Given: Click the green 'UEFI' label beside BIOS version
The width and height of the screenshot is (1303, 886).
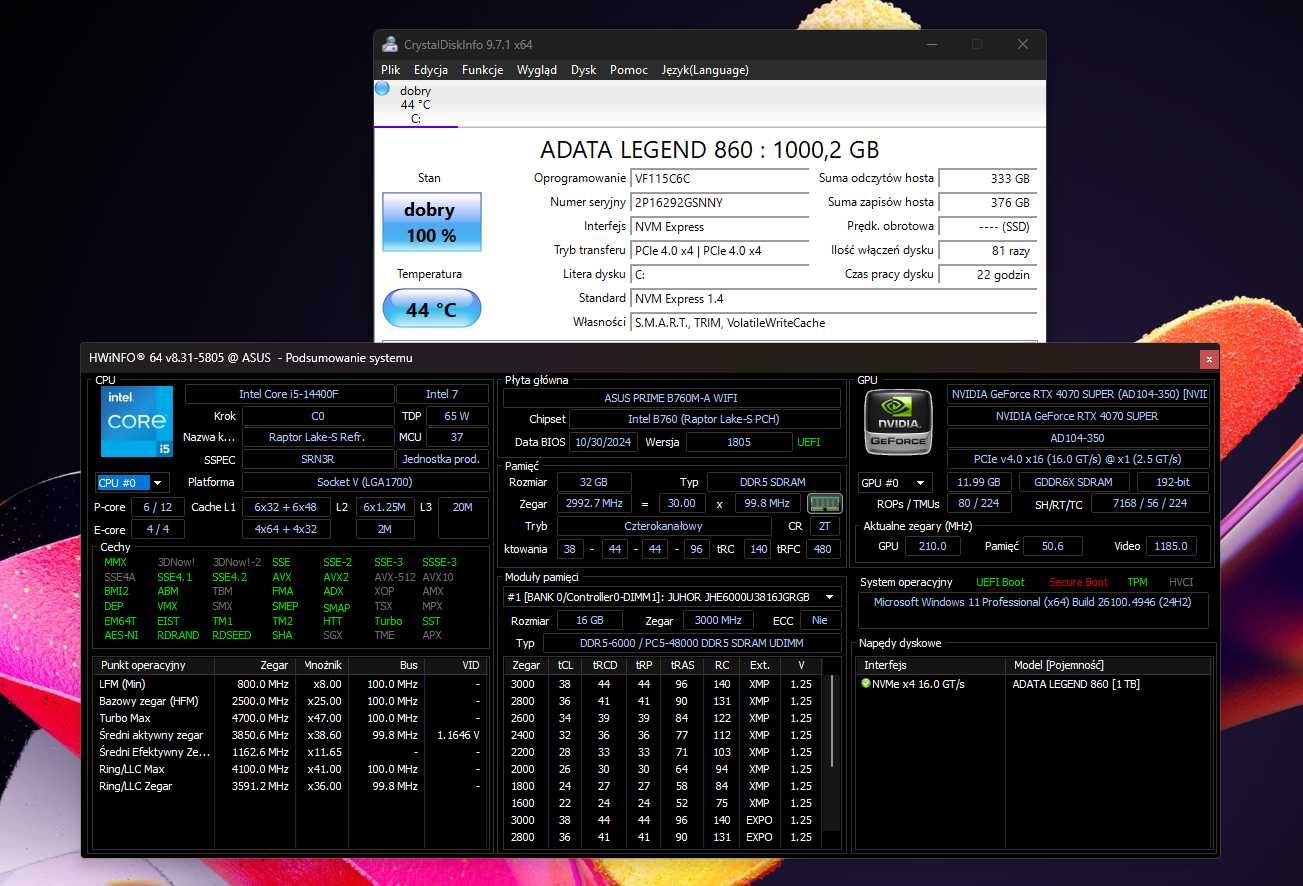Looking at the screenshot, I should [808, 442].
